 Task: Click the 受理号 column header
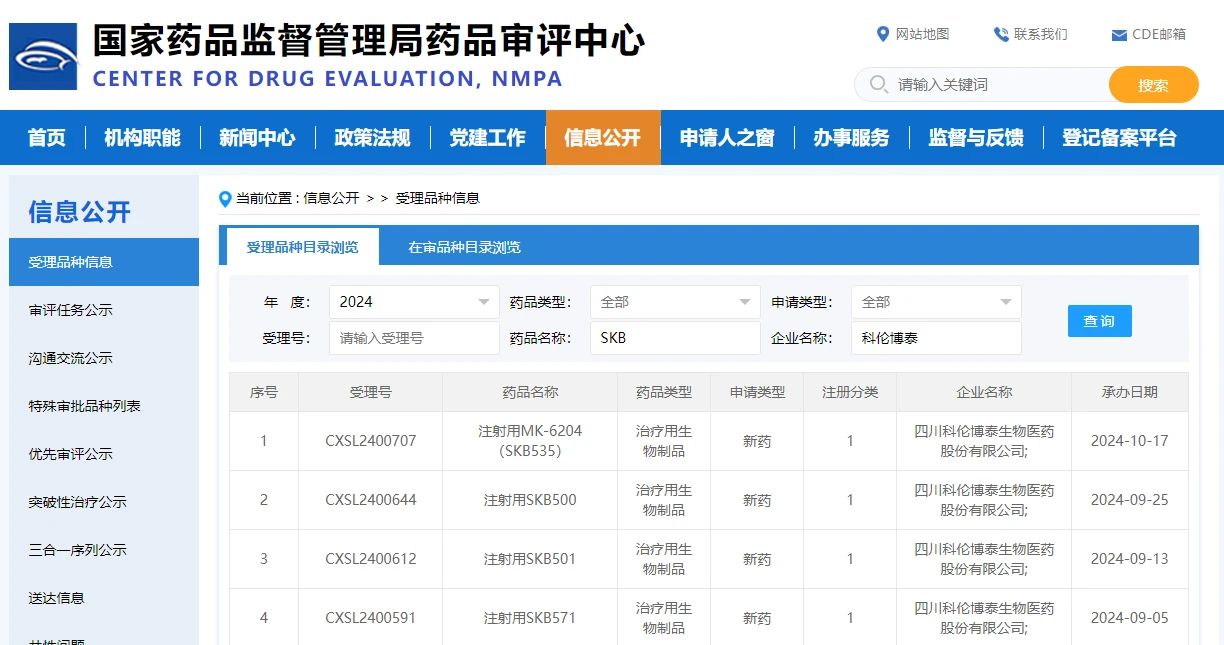click(x=370, y=392)
